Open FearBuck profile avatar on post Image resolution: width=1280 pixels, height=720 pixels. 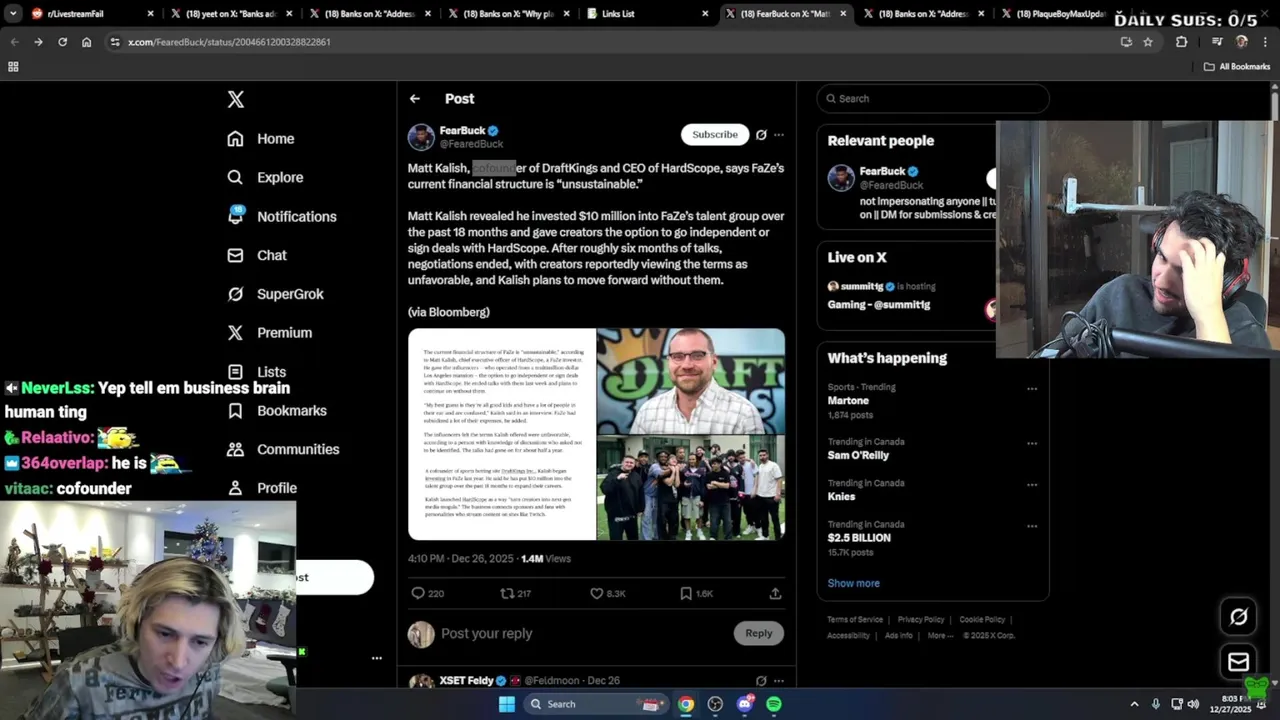tap(421, 137)
